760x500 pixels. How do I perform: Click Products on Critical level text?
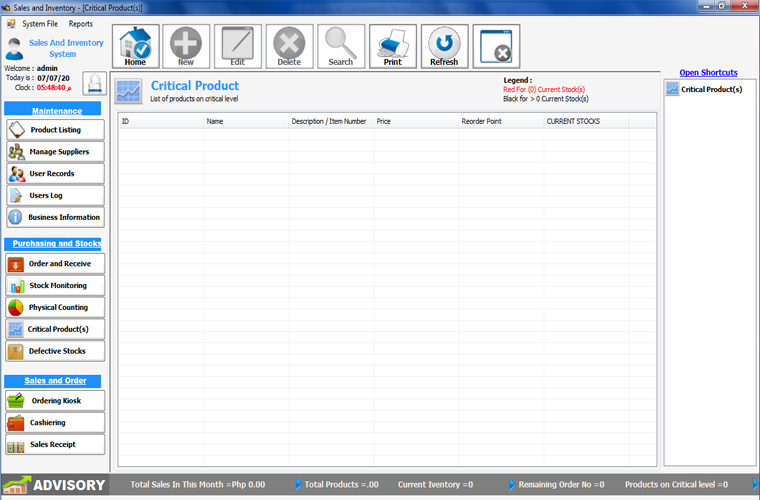[x=676, y=484]
